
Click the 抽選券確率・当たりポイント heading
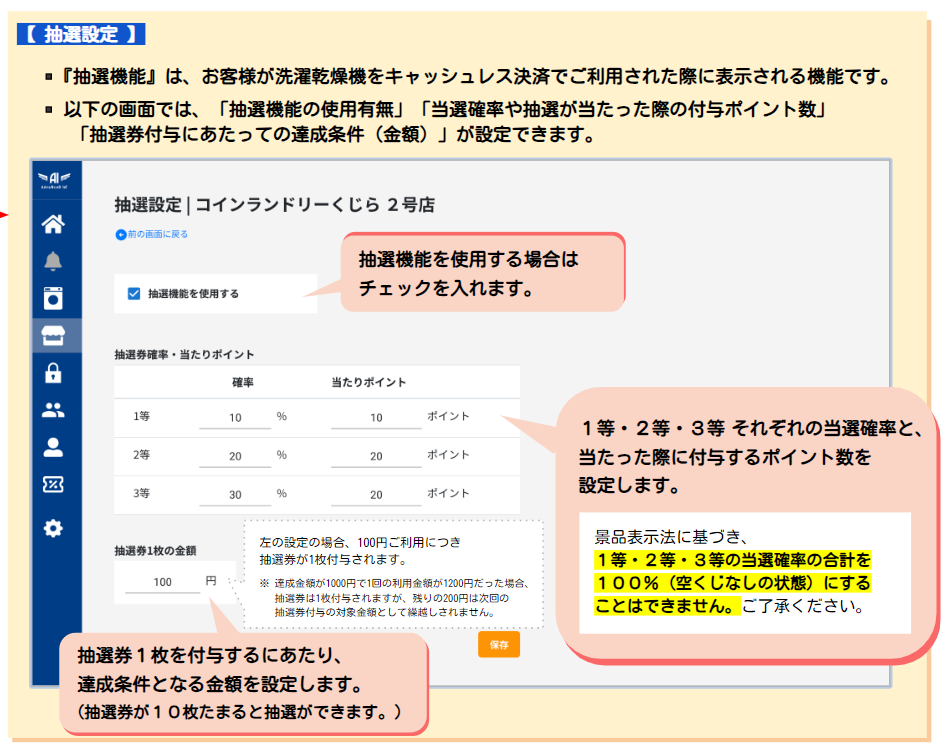(x=184, y=355)
